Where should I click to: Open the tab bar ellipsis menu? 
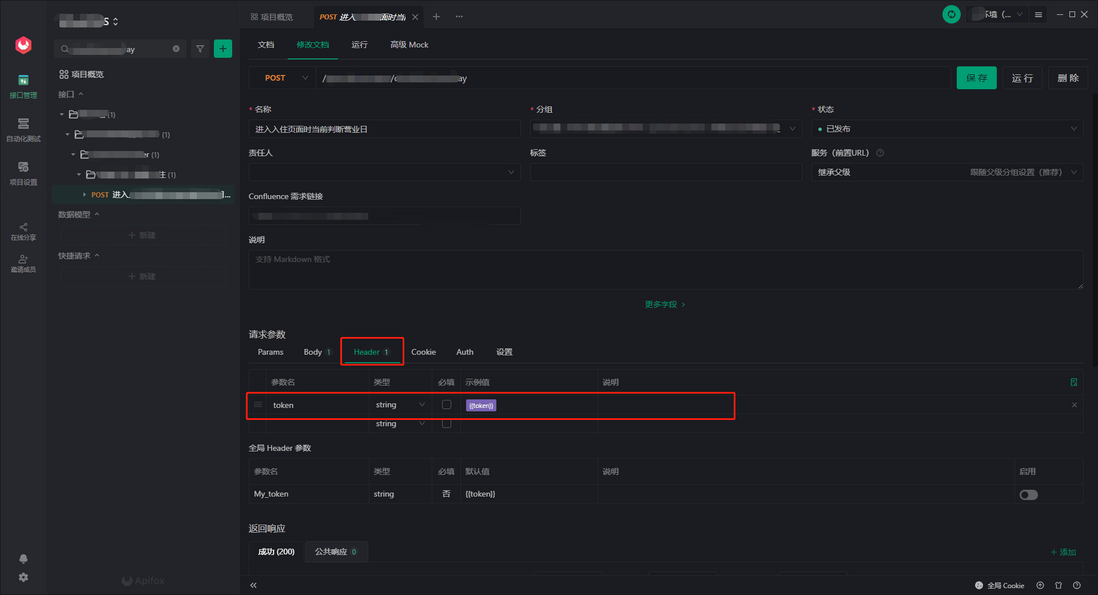tap(459, 17)
